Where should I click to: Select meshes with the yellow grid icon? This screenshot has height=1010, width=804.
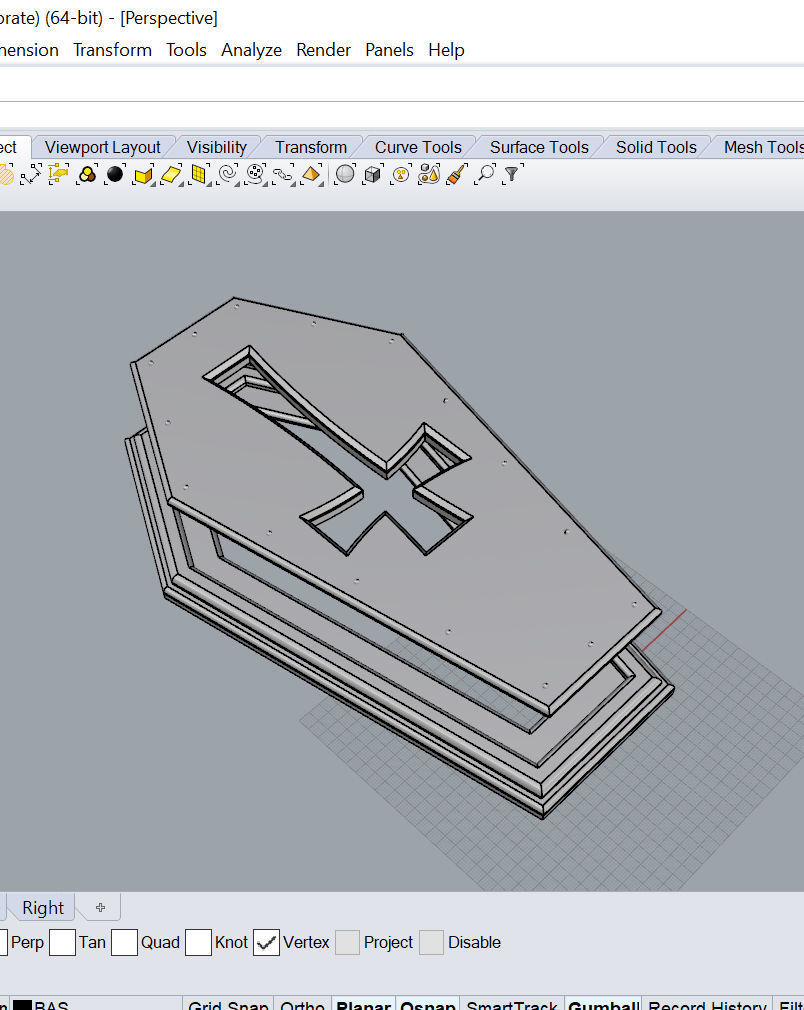pyautogui.click(x=199, y=175)
